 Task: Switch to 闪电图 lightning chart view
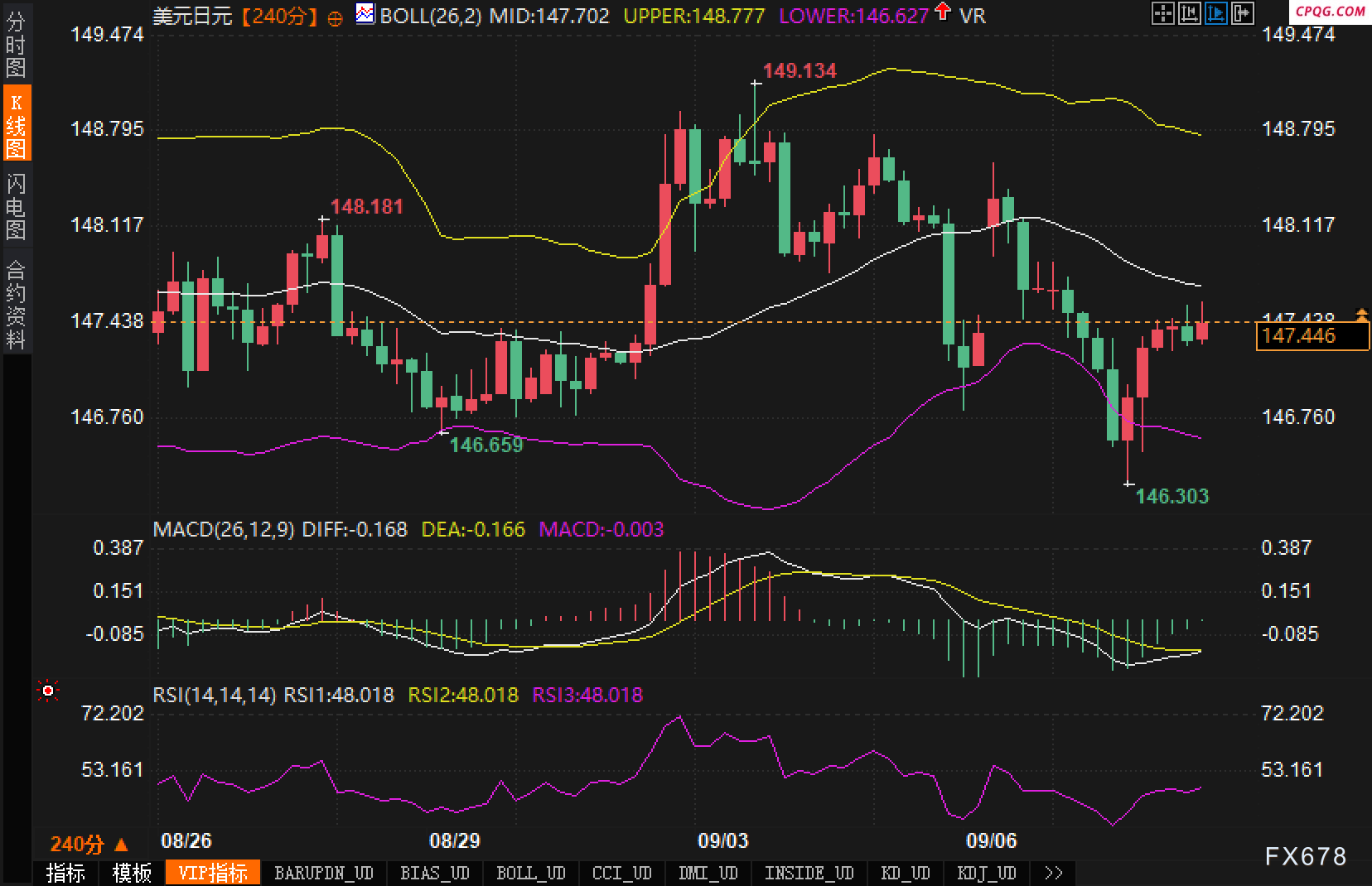coord(16,206)
